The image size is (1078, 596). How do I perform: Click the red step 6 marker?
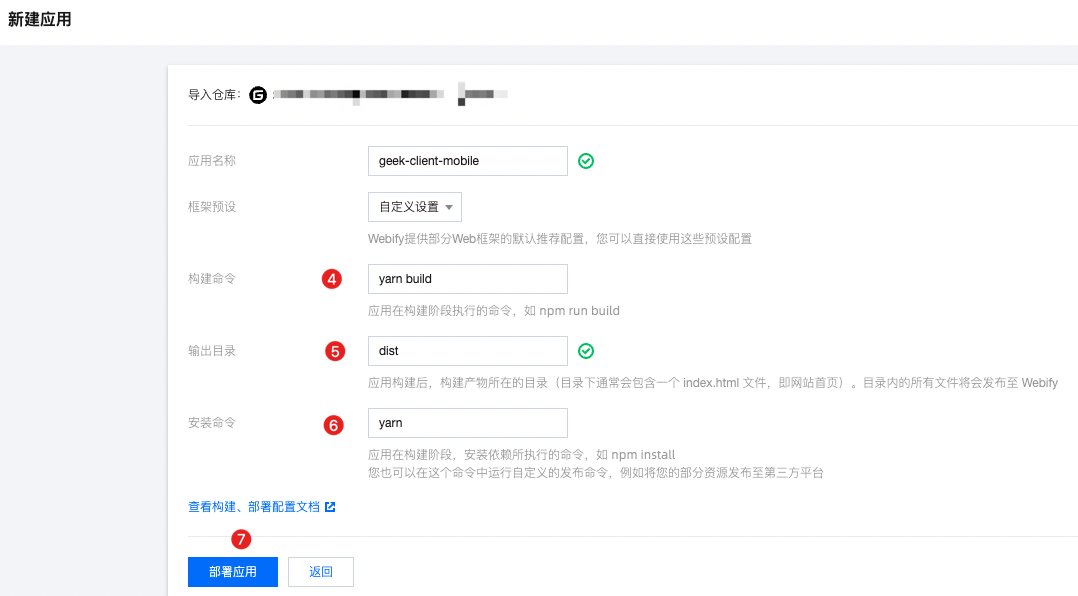[334, 425]
